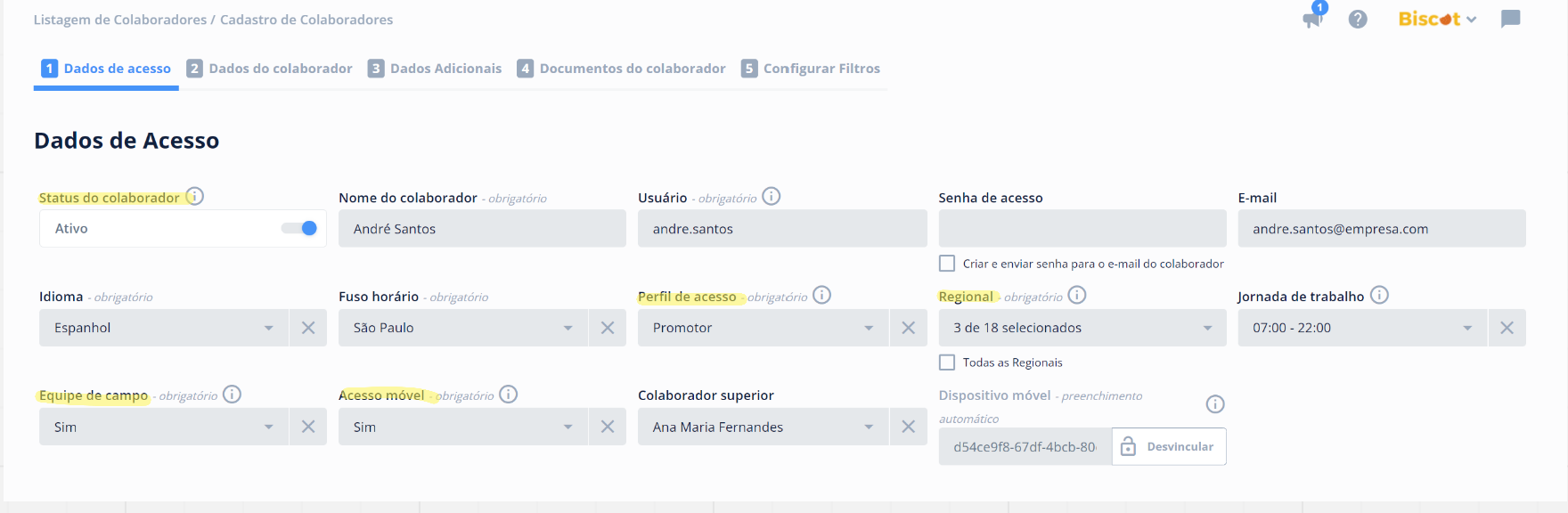Clear the Colaborador superior selection
Screen dimensions: 1568x513
click(x=908, y=427)
